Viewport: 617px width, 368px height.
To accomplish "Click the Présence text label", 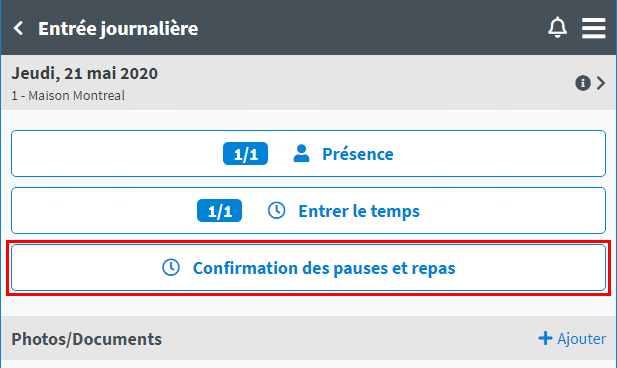I will pyautogui.click(x=358, y=154).
